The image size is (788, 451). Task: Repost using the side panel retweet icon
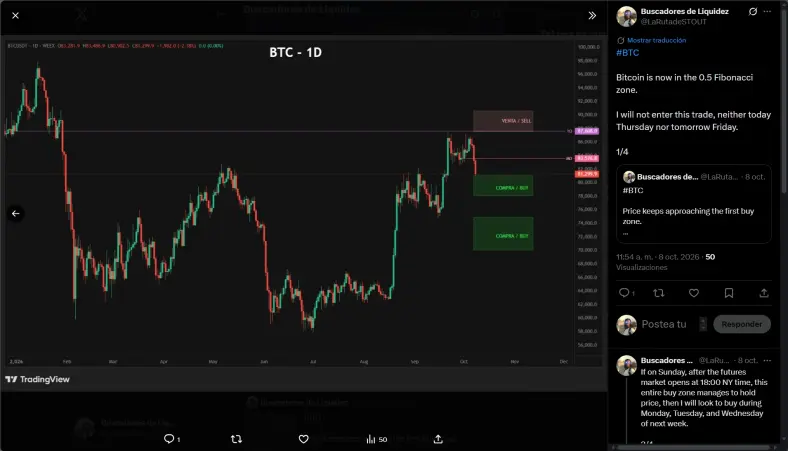(x=658, y=293)
